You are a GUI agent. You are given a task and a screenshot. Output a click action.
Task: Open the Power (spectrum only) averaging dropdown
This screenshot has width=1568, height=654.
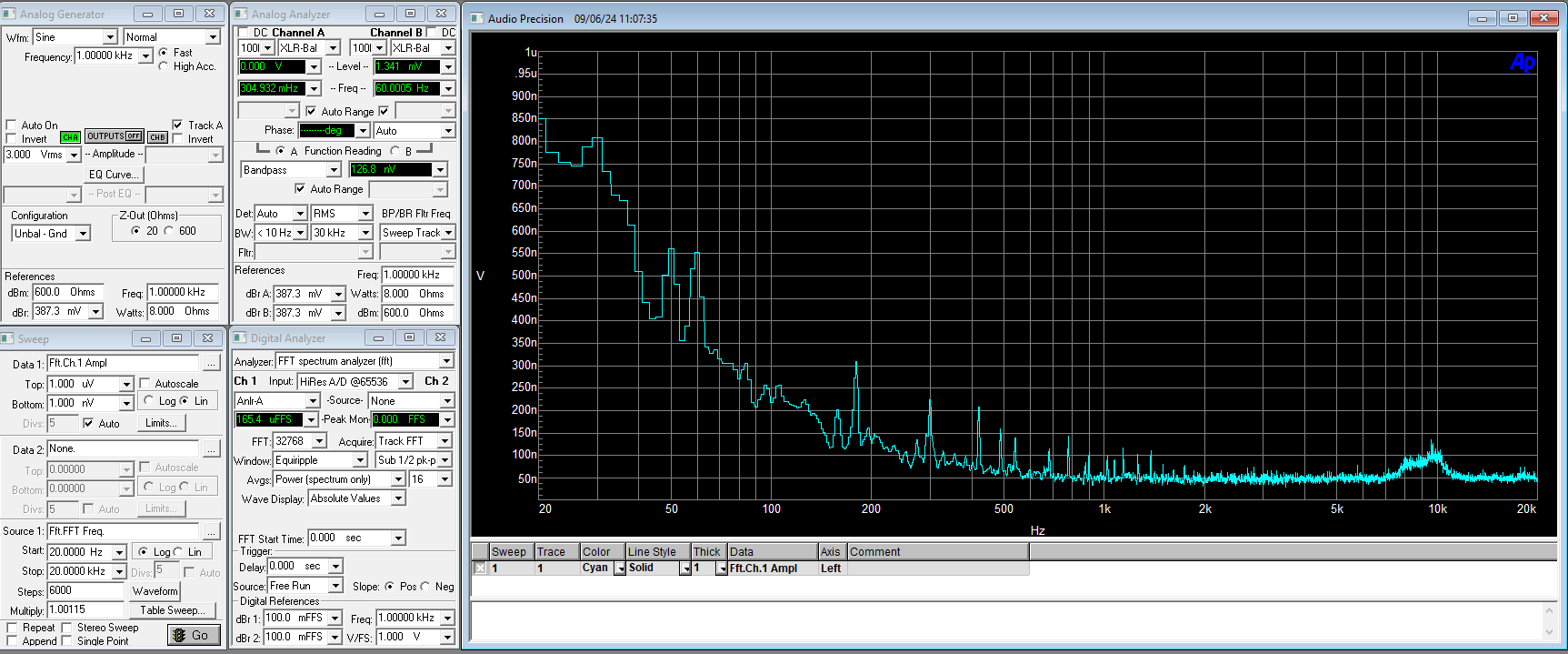398,479
